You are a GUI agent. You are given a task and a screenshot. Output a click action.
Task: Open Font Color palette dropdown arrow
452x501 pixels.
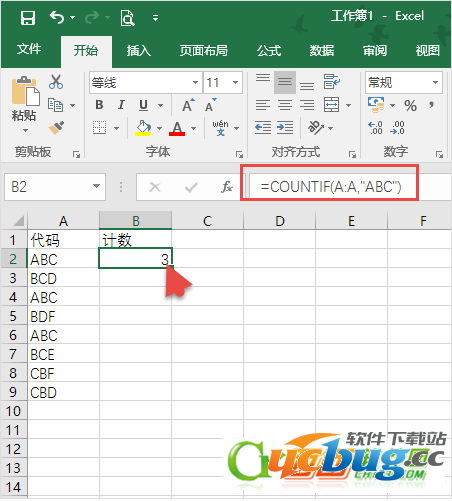coord(193,128)
